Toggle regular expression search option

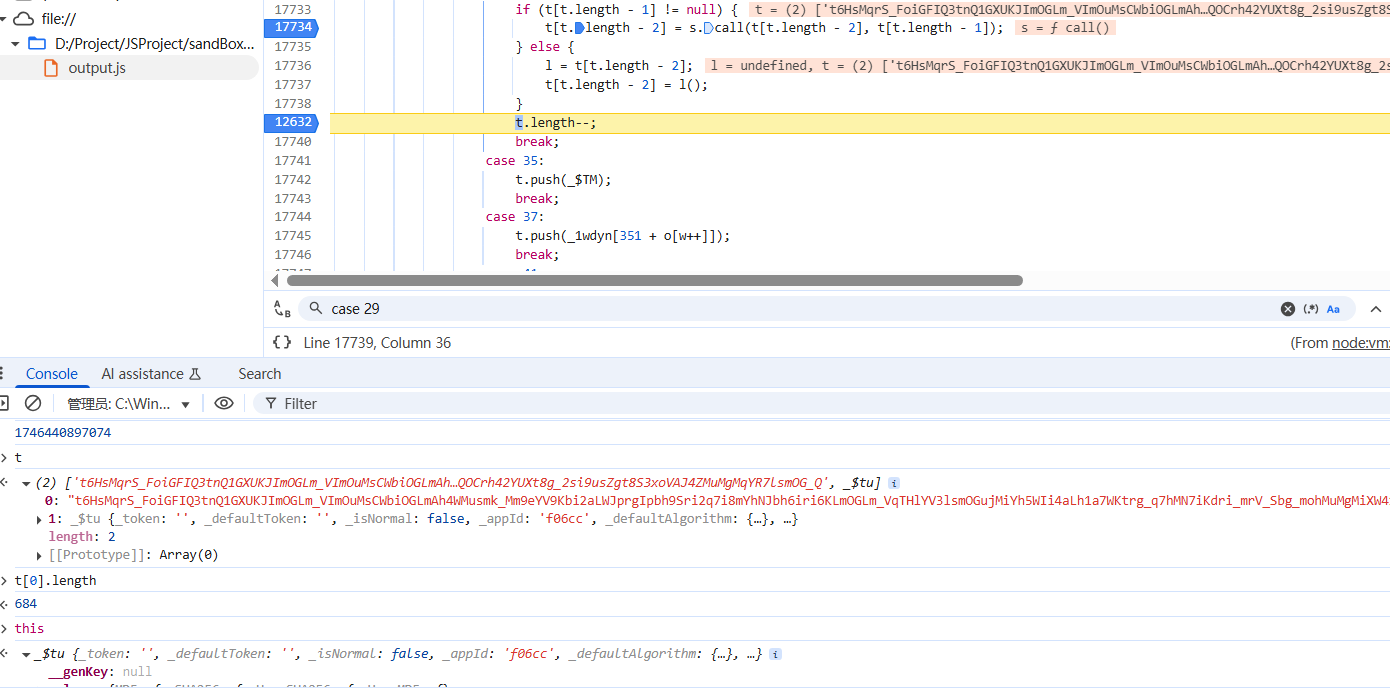click(1310, 309)
